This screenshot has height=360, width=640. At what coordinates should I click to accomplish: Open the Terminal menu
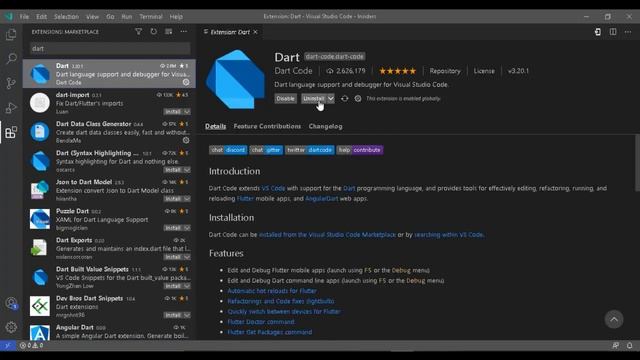click(151, 16)
